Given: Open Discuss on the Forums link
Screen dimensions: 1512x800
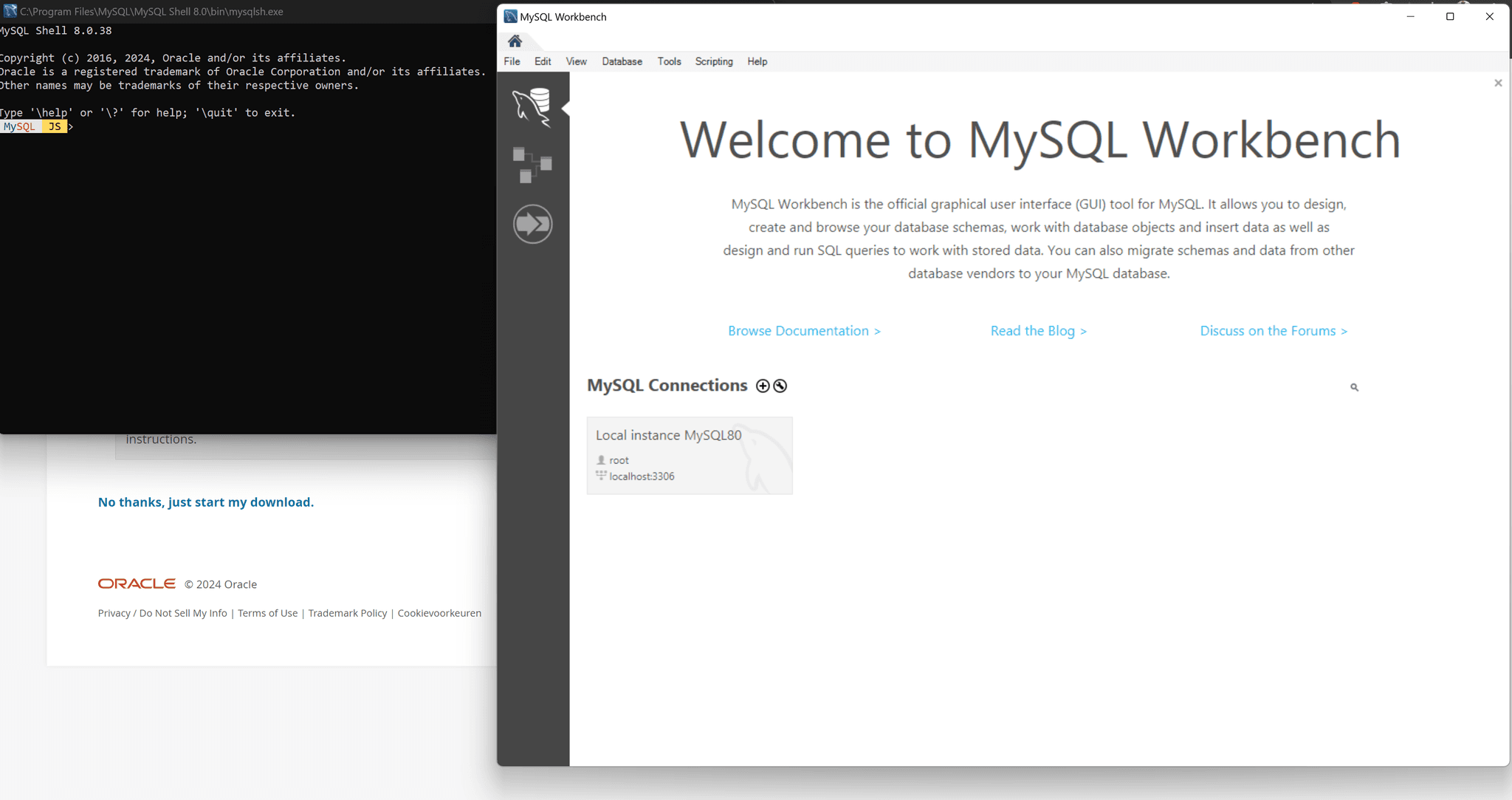Looking at the screenshot, I should coord(1274,331).
